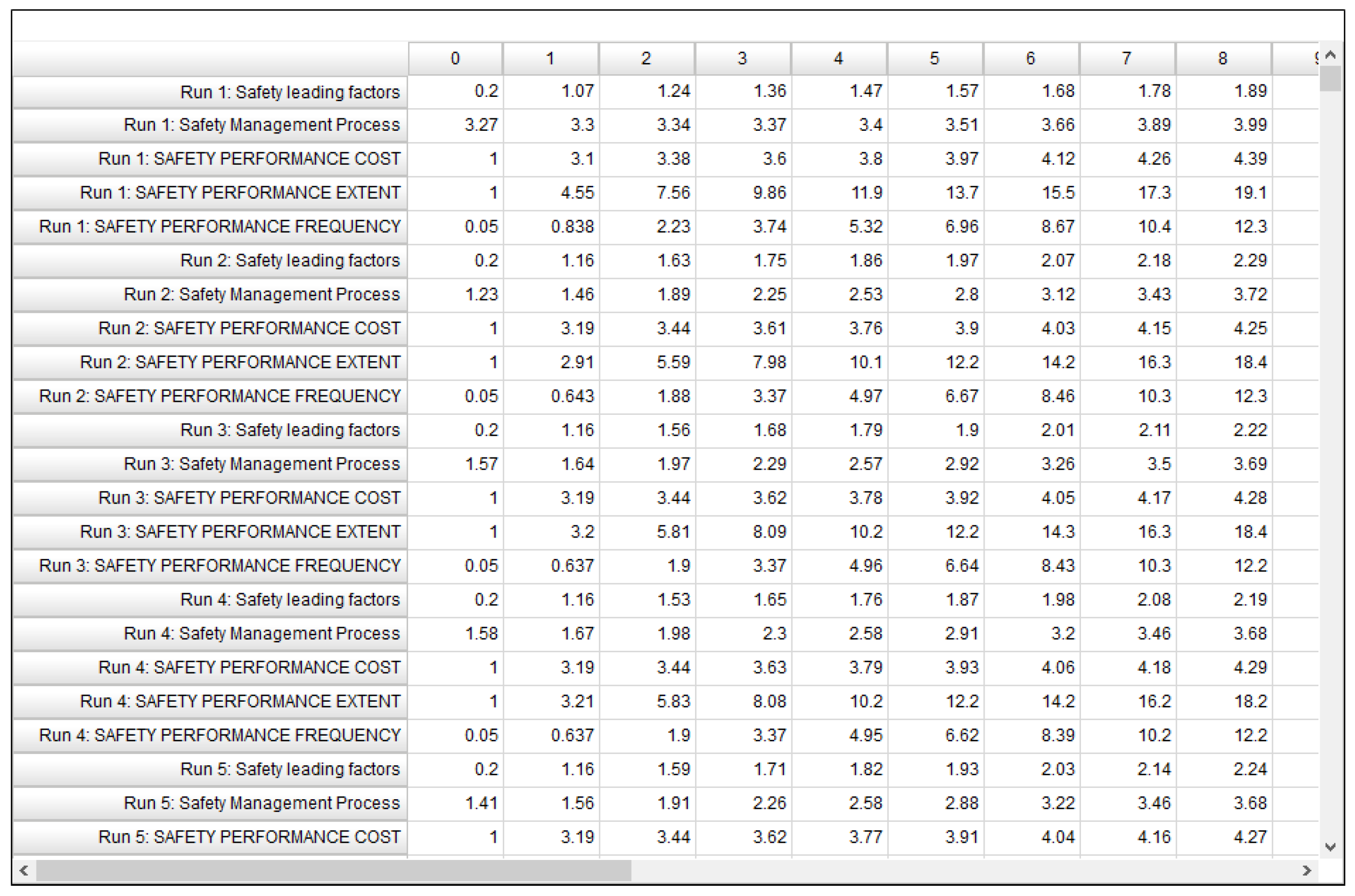Click the scroll down arrow
This screenshot has width=1355, height=896.
click(1330, 847)
